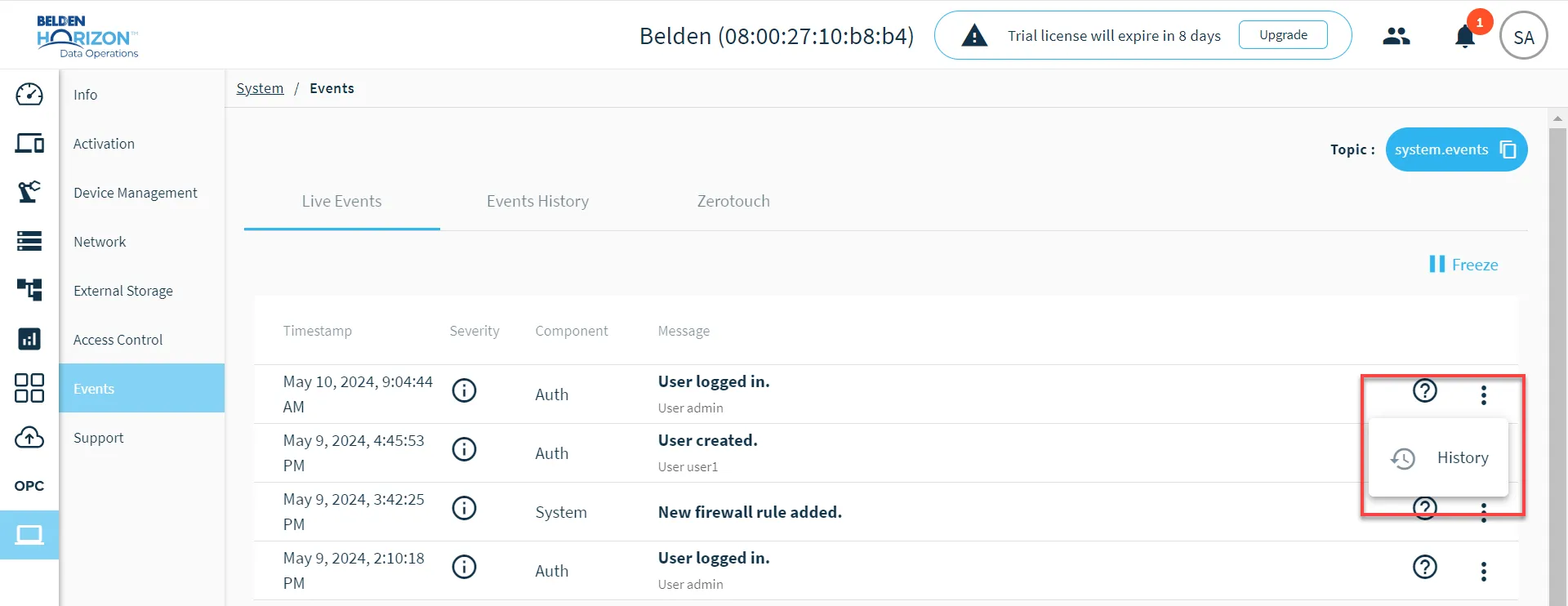Click the cloud upload sidebar icon

pyautogui.click(x=29, y=438)
